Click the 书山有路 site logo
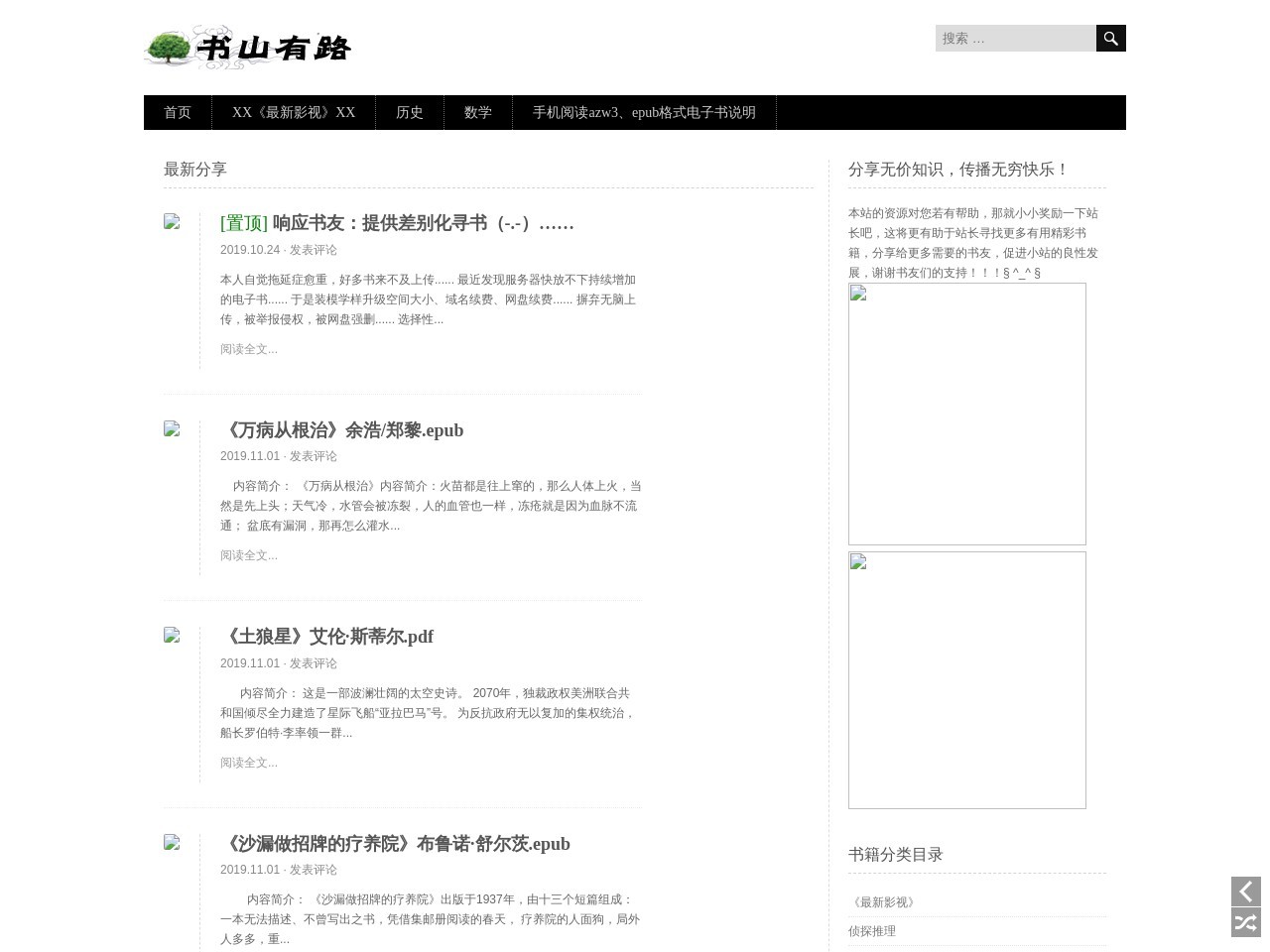The image size is (1270, 952). 247,48
